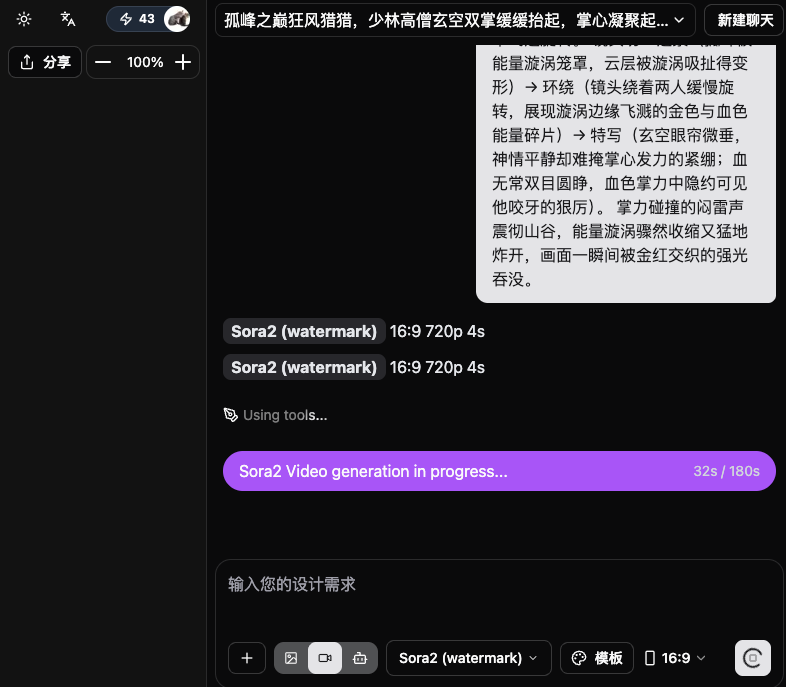Start a new chat with 新建聊天
Screen dimensions: 786x687
point(744,20)
